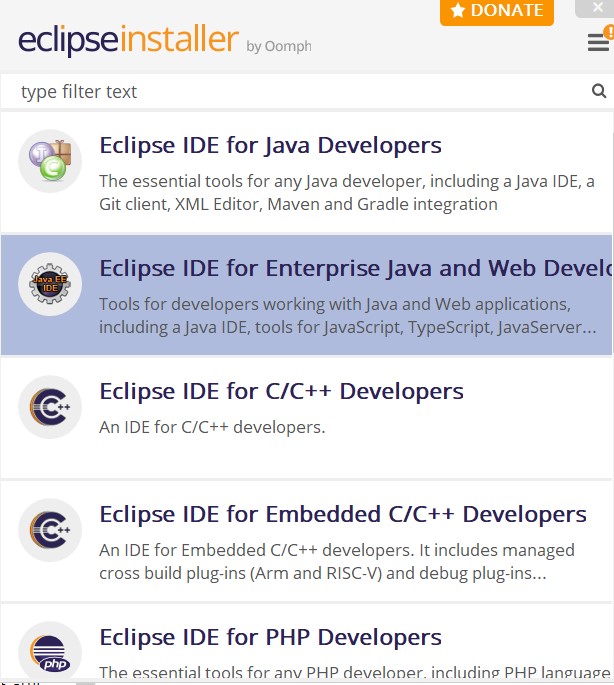Choose Eclipse IDE for Enterprise Java and Web
The width and height of the screenshot is (614, 685).
point(356,268)
